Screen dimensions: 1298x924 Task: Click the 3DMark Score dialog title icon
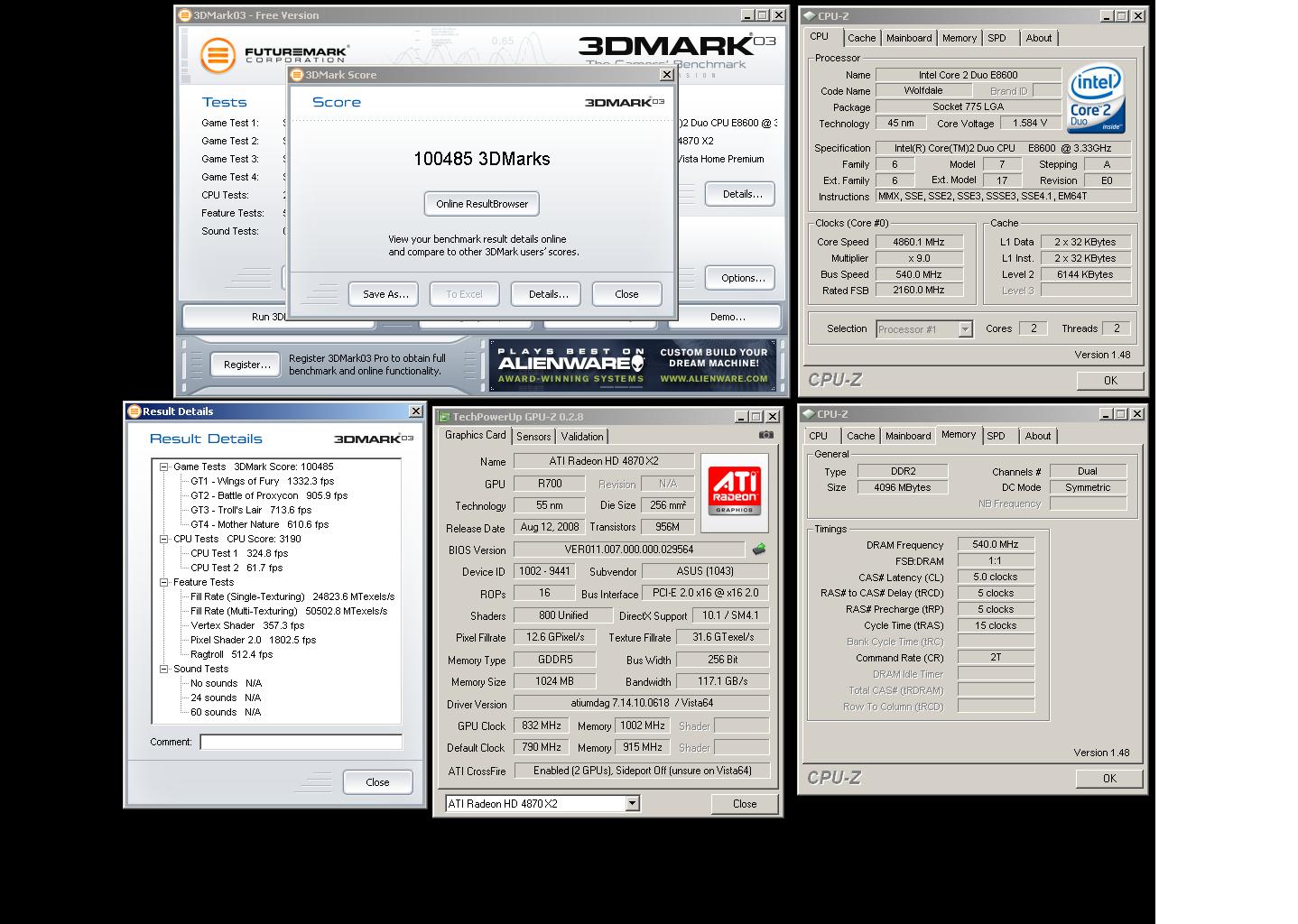tap(297, 75)
